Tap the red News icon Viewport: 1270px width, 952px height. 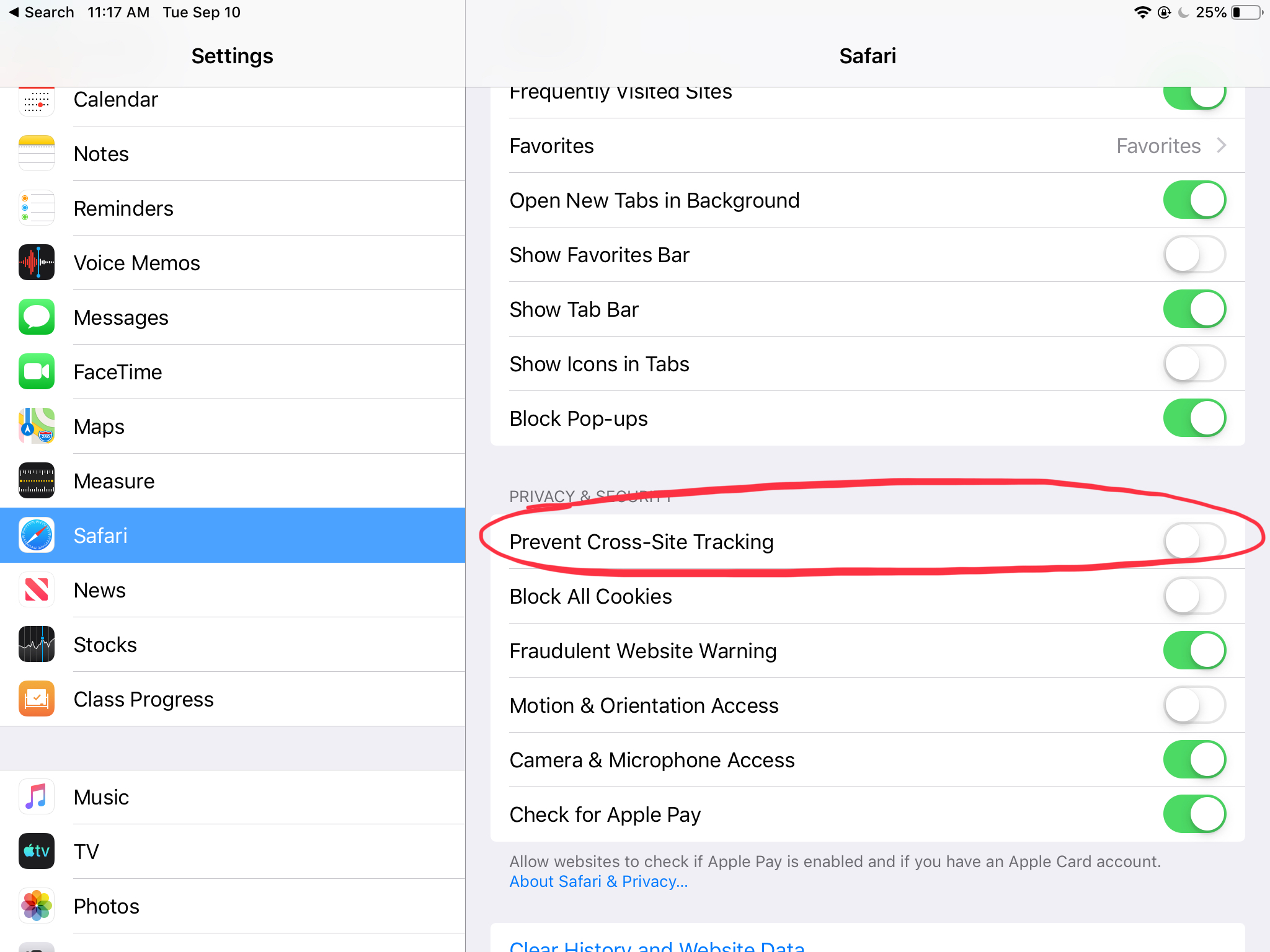[x=37, y=589]
